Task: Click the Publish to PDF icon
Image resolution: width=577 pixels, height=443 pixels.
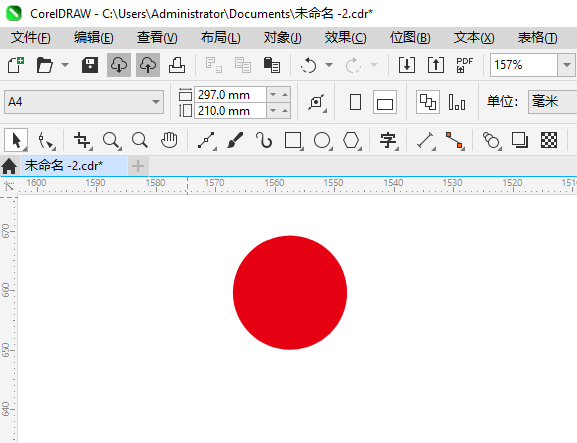Action: click(x=464, y=65)
